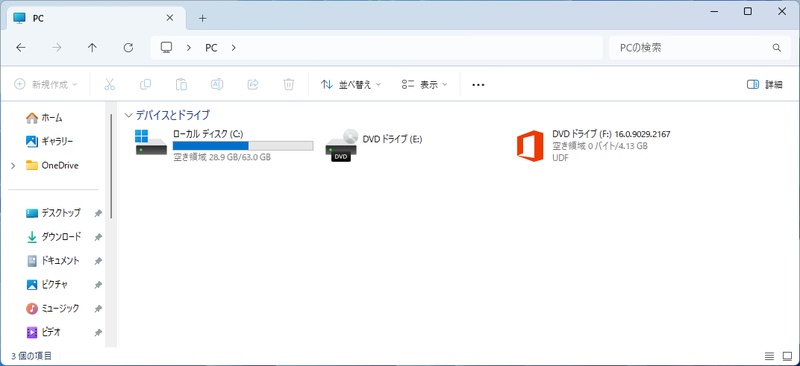
Task: Click the Paste clipboard icon
Action: pyautogui.click(x=181, y=84)
